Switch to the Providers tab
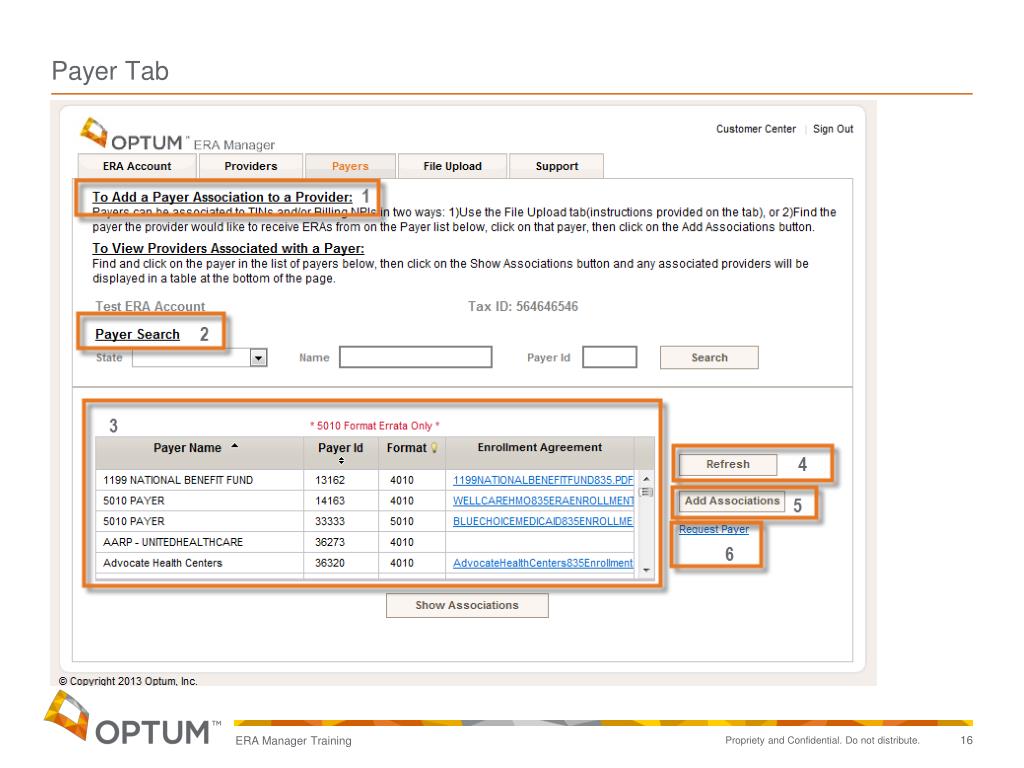Image resolution: width=1024 pixels, height=768 pixels. point(251,166)
